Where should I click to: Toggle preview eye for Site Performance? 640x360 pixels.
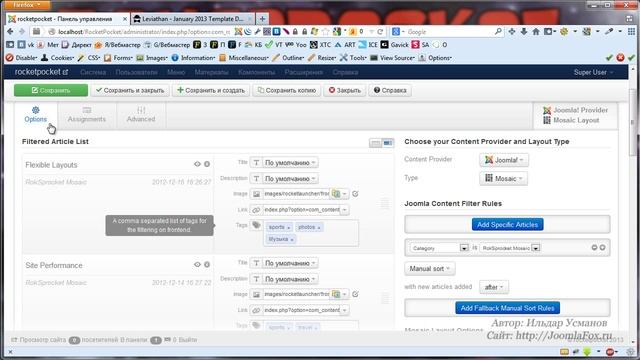[x=198, y=264]
